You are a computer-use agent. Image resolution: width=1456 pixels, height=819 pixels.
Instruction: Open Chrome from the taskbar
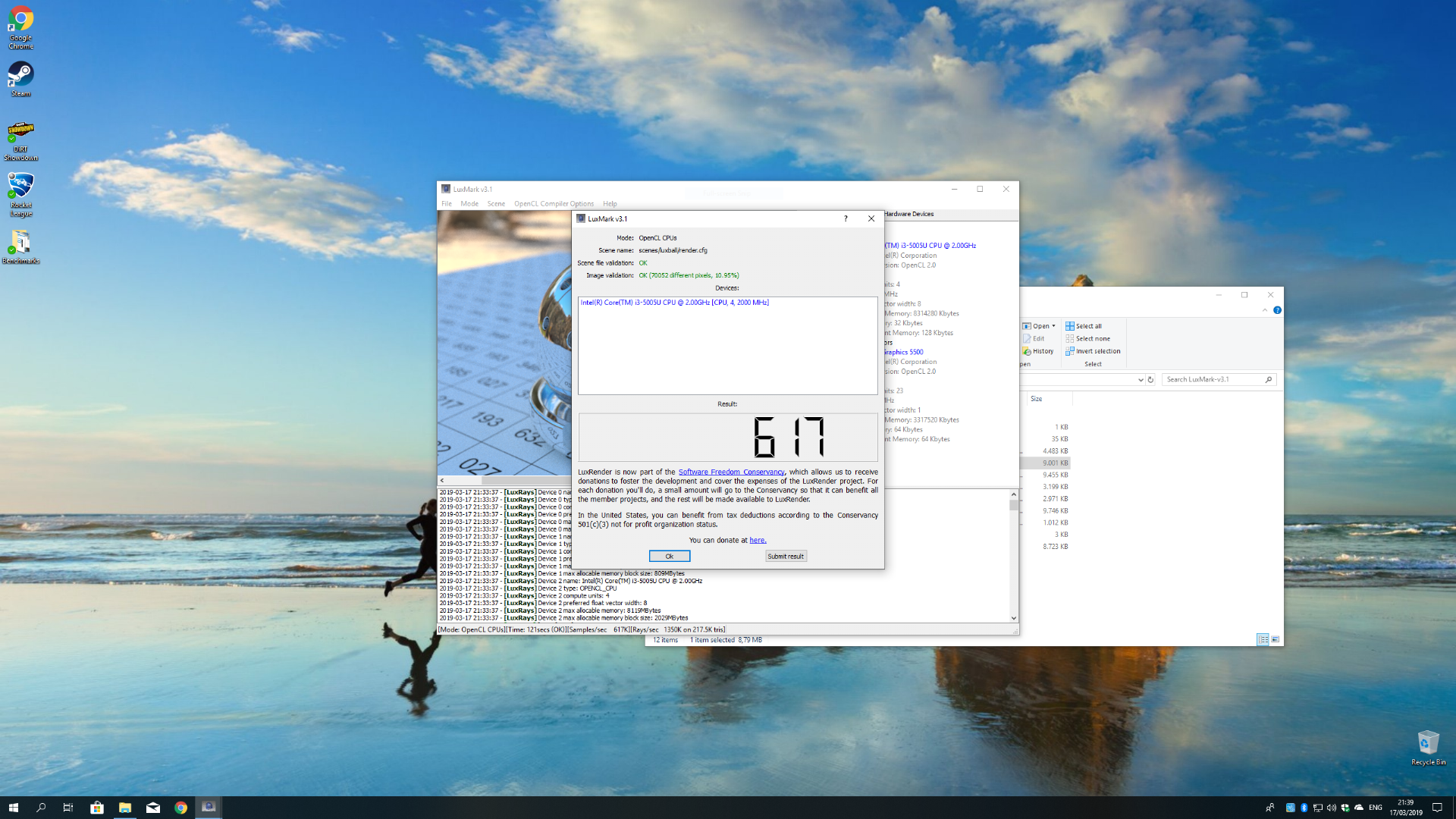pos(180,808)
